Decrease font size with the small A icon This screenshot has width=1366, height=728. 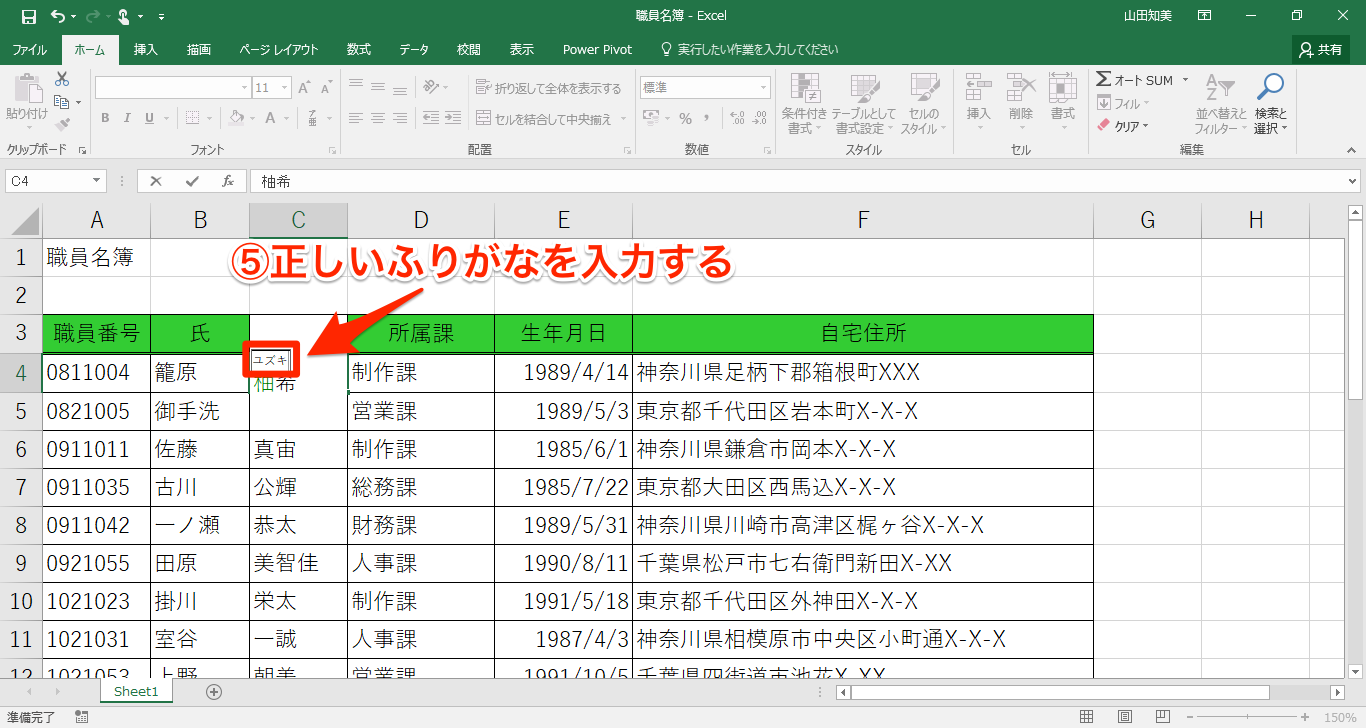[328, 88]
